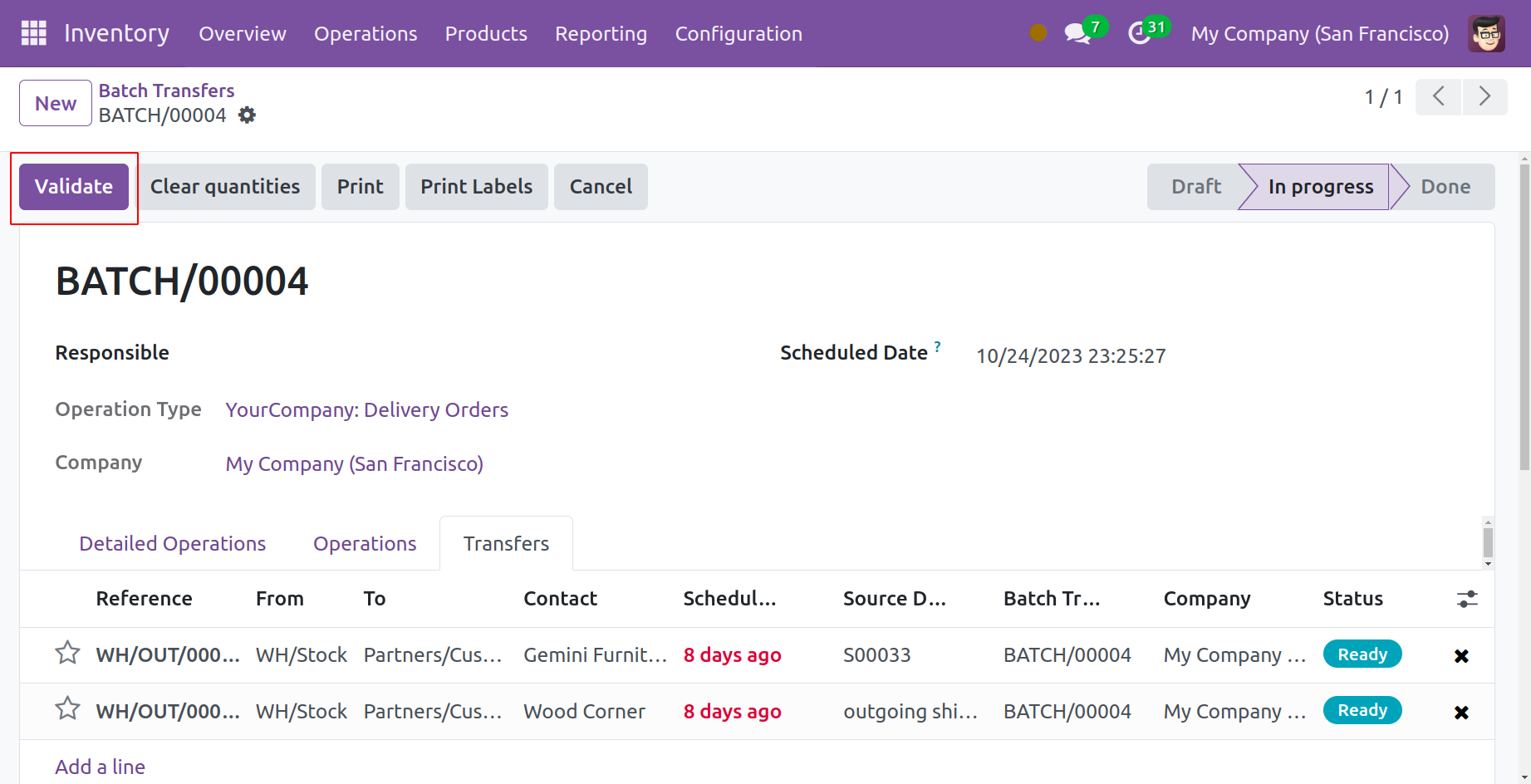
Task: Open column visibility options for the table
Action: click(1467, 599)
